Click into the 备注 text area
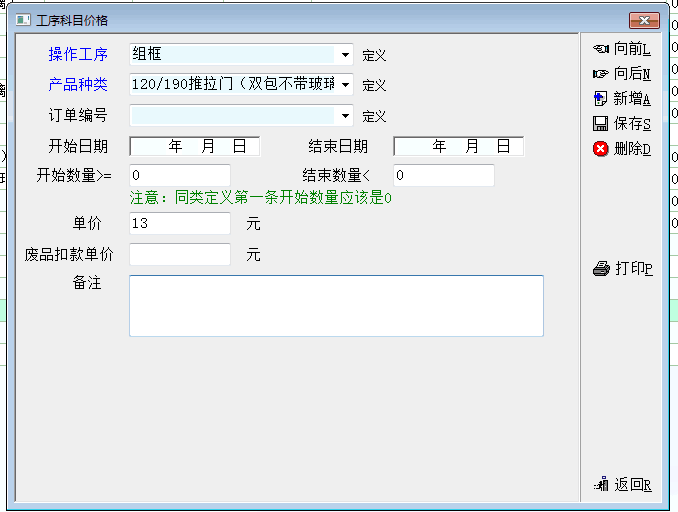This screenshot has height=512, width=678. click(x=336, y=306)
